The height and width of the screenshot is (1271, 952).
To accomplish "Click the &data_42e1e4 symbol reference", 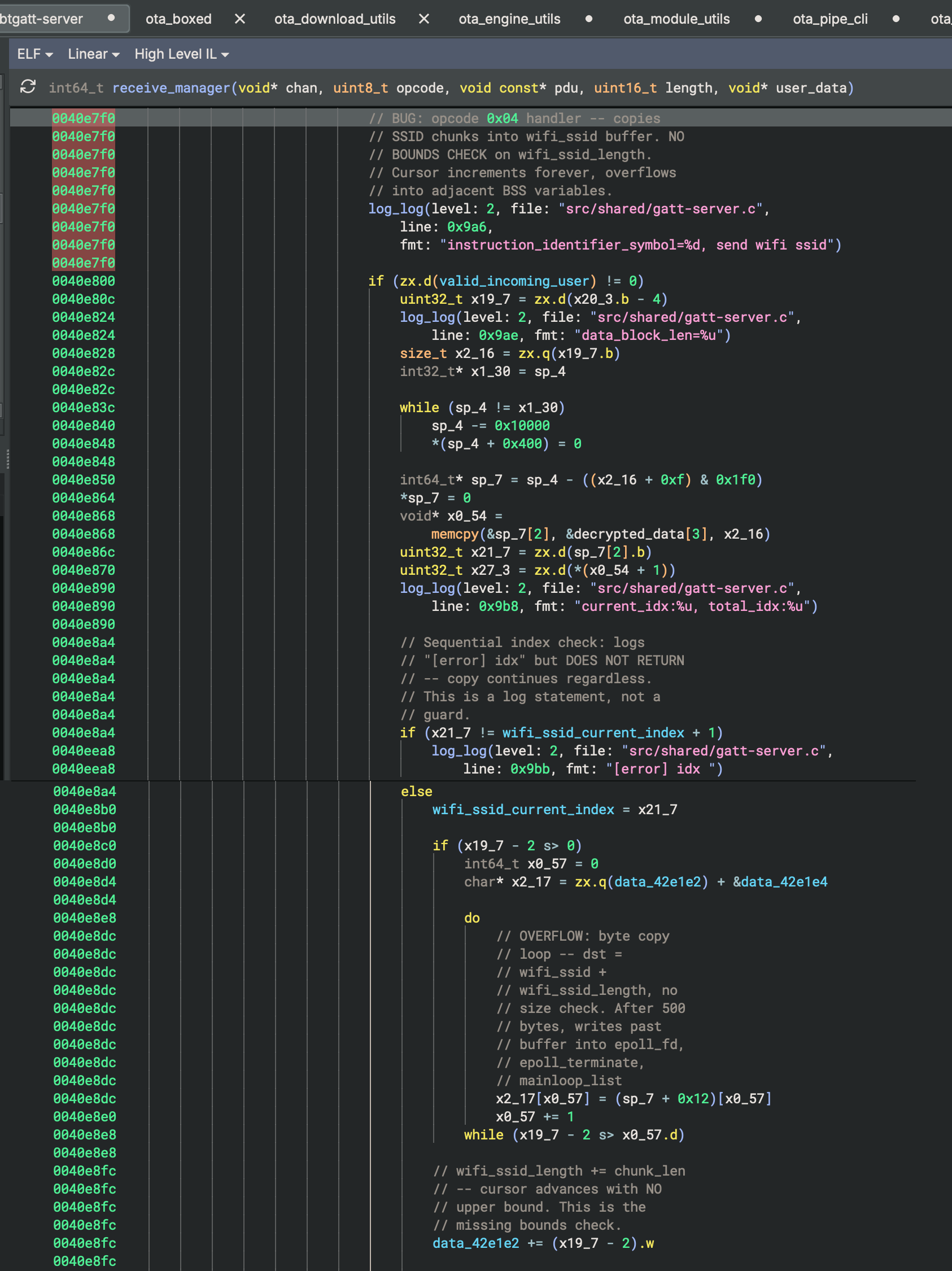I will (x=780, y=881).
